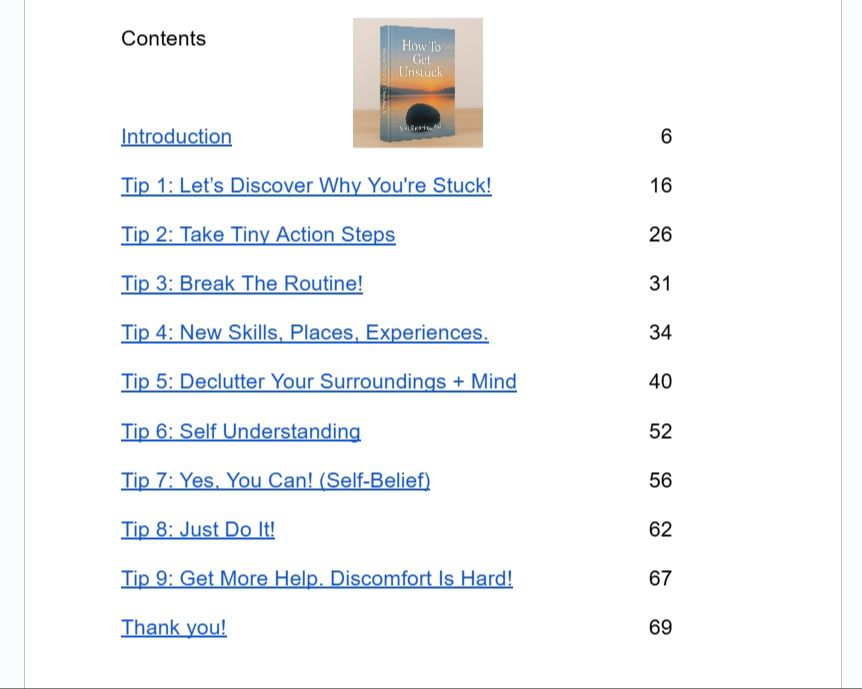Screen dimensions: 862x689
Task: Click page number 6 beside Introduction
Action: click(666, 136)
